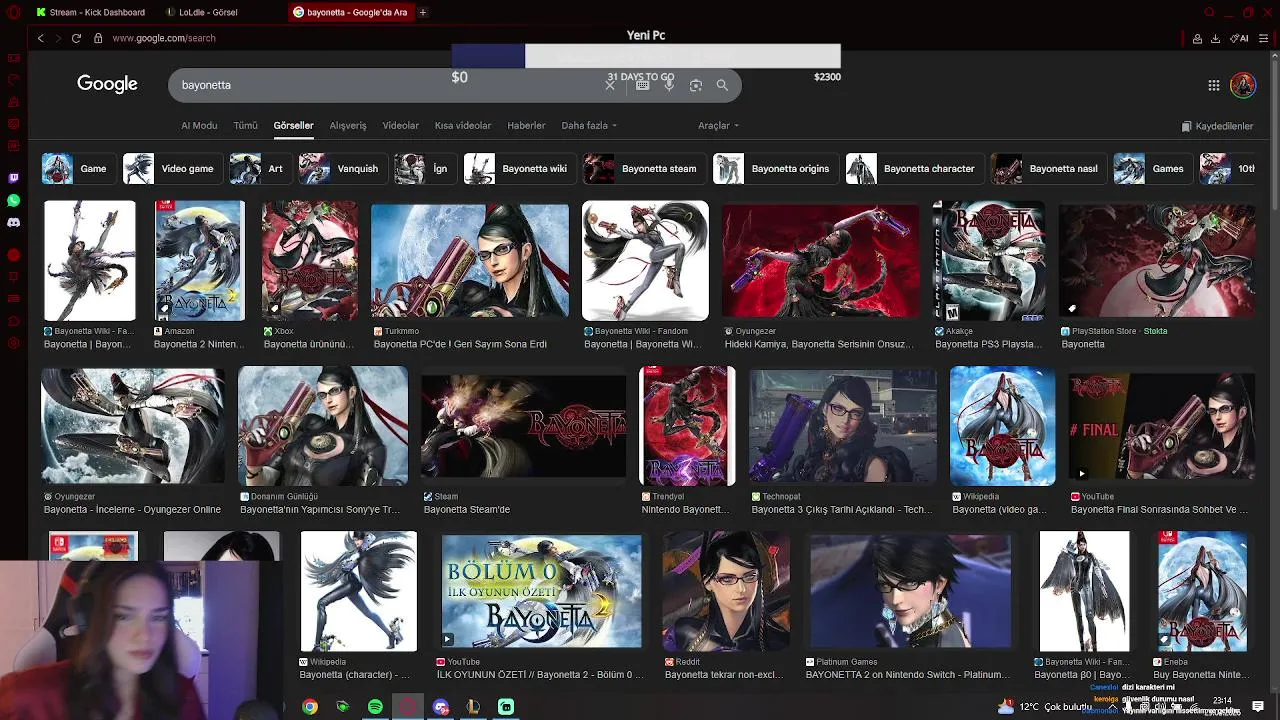
Task: Open the Akakçe Bayonetta PS3 image
Action: coord(989,261)
